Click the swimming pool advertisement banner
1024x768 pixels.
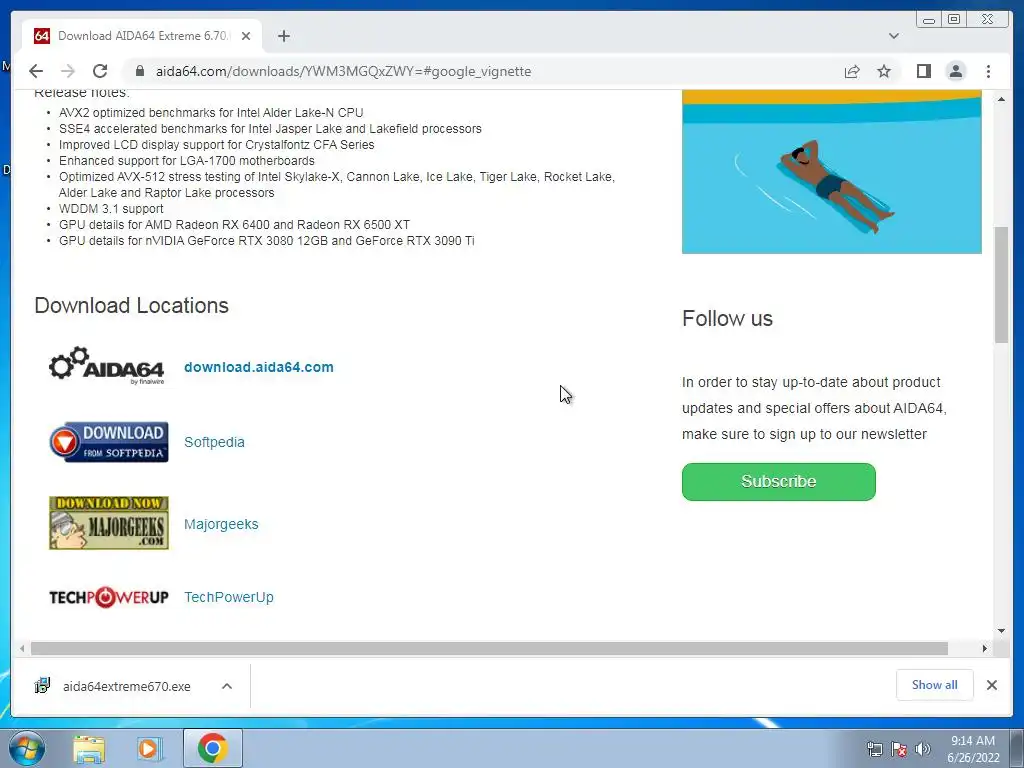[831, 172]
